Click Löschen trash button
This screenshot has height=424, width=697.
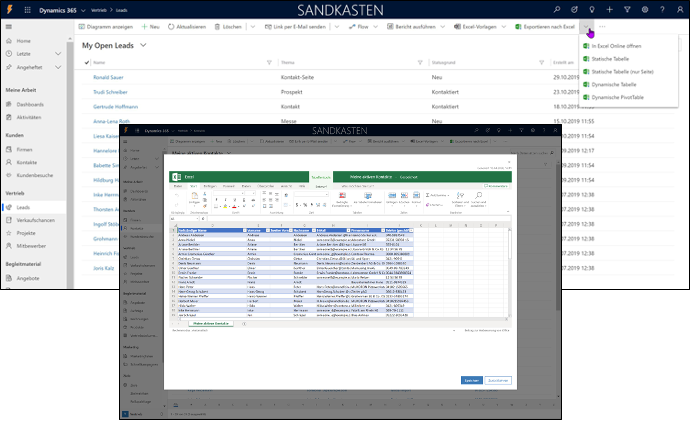click(228, 27)
